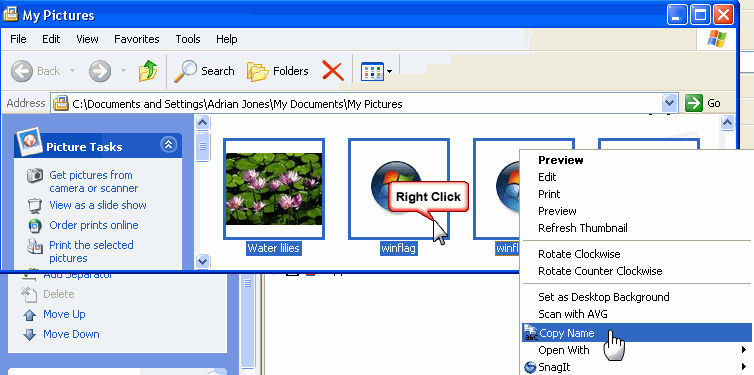Click the Order prints online globe icon
This screenshot has height=375, width=754.
coord(35,225)
